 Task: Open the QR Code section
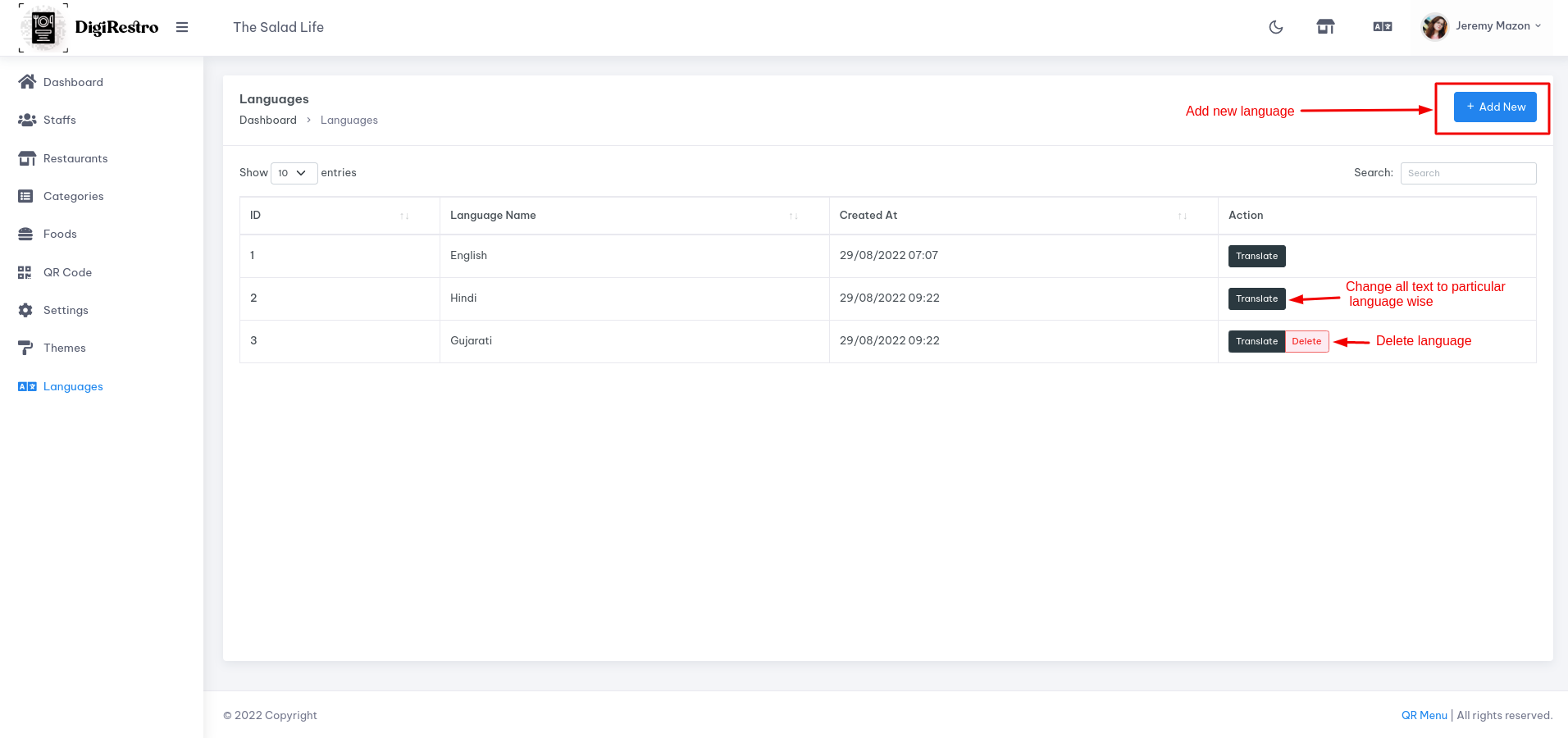(67, 272)
